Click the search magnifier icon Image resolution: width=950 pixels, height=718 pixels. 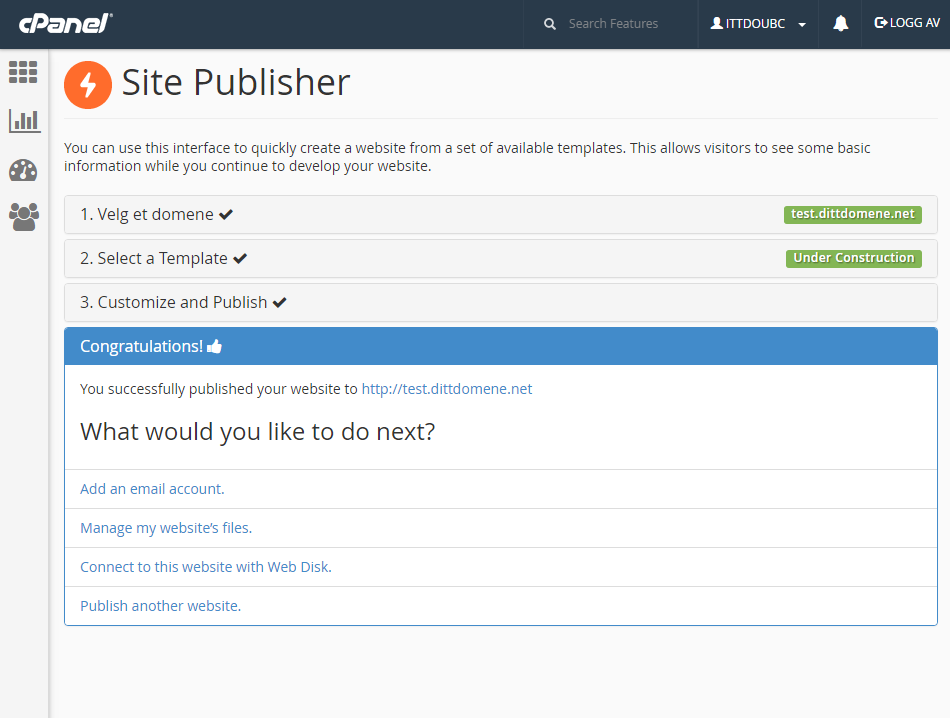pos(550,24)
